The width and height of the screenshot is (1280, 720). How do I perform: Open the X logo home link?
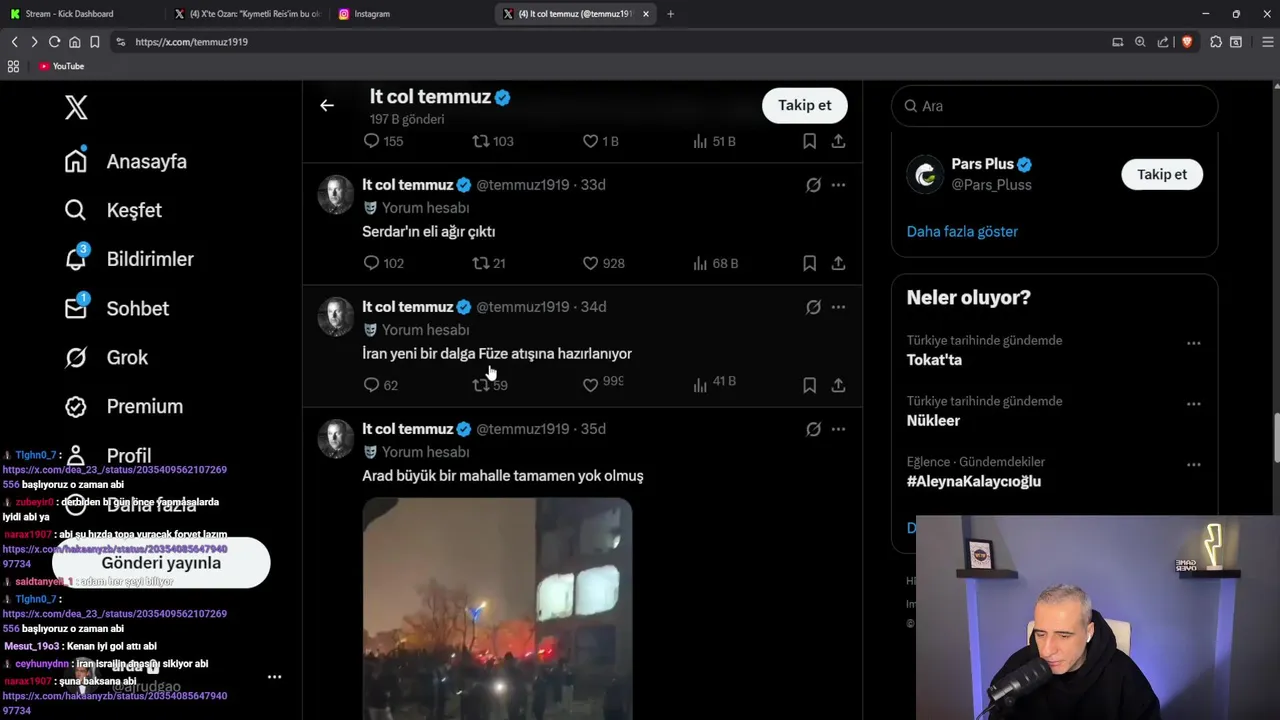[76, 107]
